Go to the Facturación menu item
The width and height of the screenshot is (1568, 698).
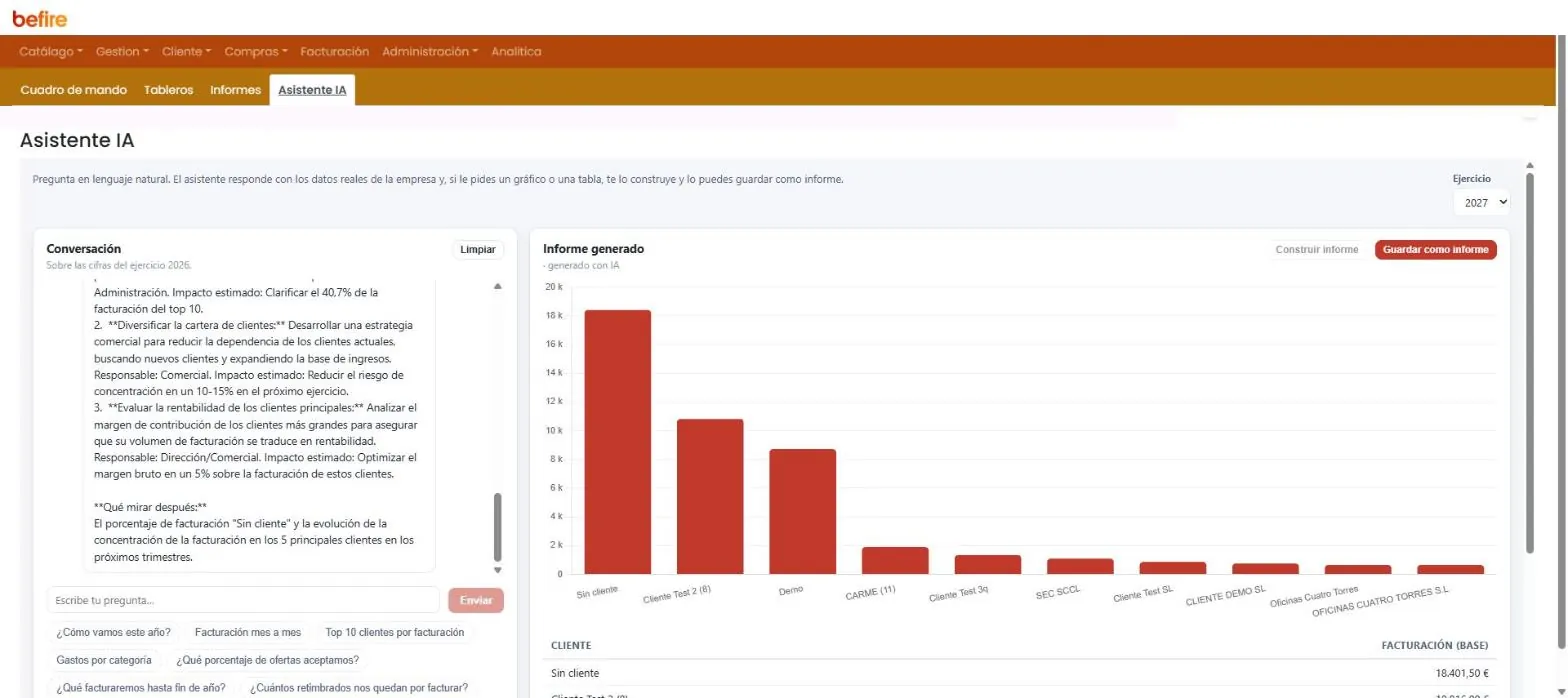[334, 51]
